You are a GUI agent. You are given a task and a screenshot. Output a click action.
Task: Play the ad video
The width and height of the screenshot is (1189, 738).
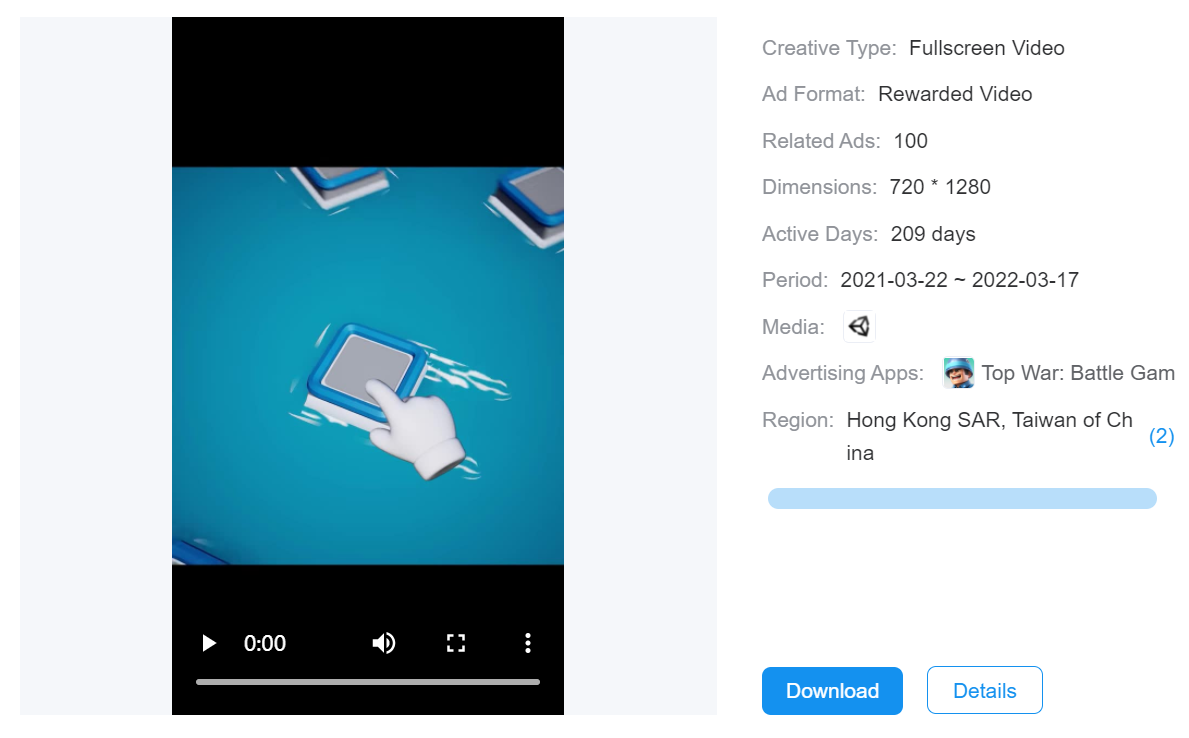tap(209, 643)
